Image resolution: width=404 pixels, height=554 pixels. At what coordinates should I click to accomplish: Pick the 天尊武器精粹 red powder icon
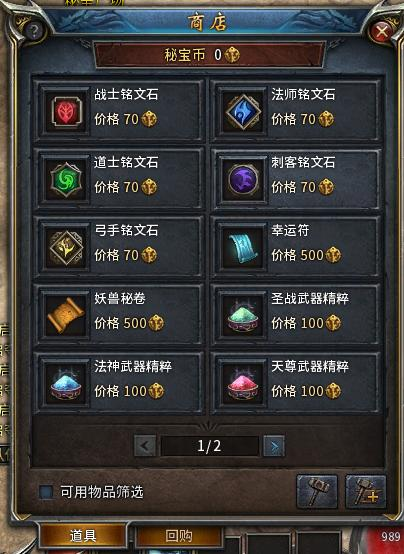pos(243,383)
